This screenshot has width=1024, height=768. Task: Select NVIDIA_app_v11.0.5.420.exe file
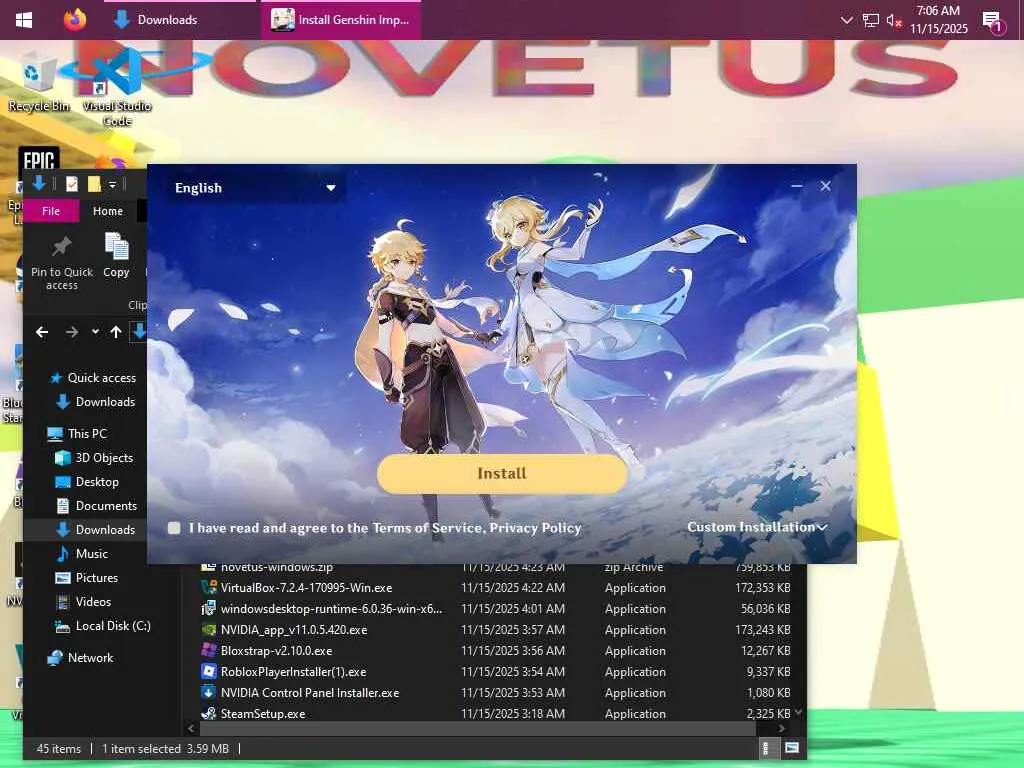tap(294, 630)
